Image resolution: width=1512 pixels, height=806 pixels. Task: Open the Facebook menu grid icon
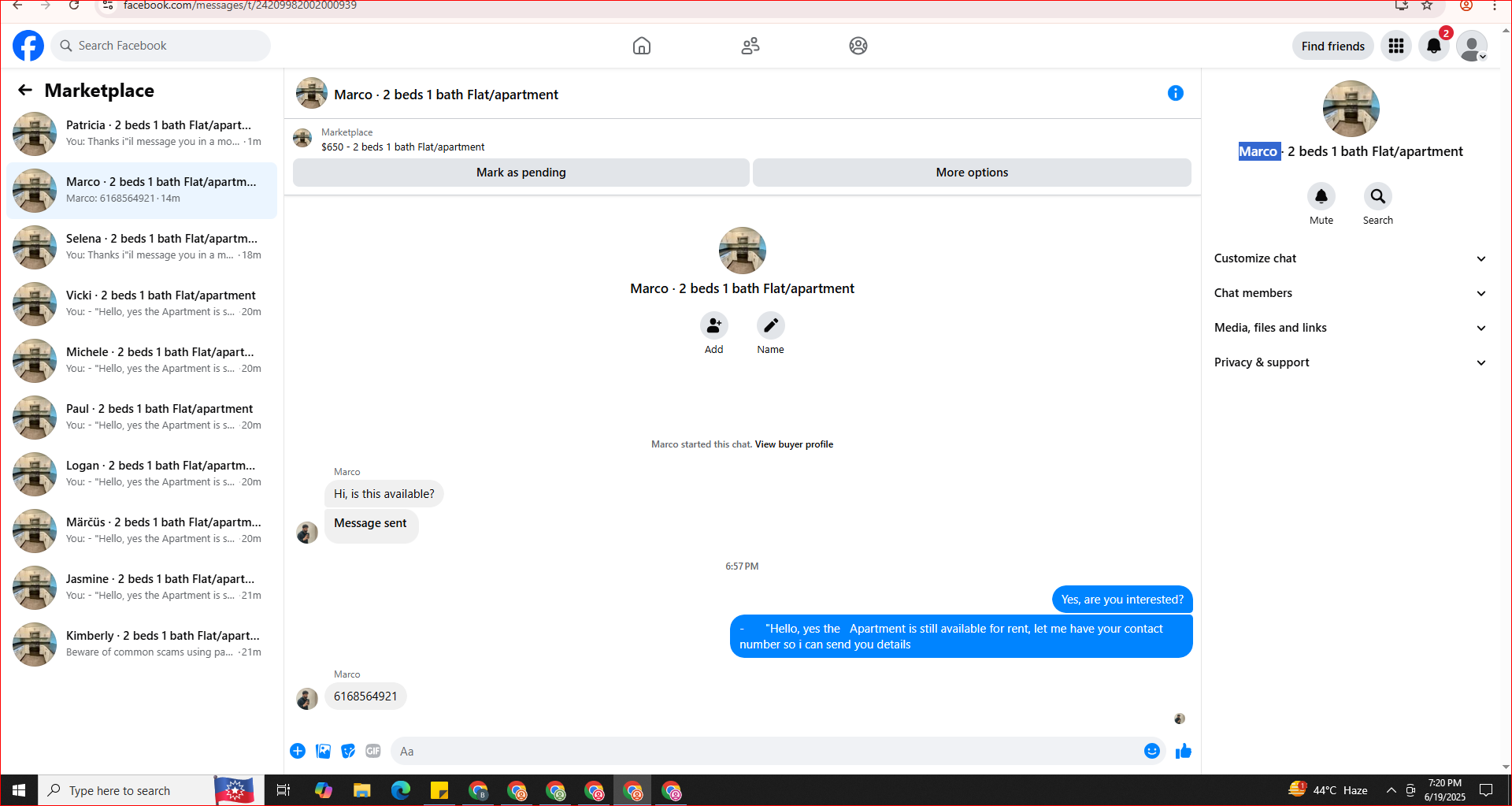[1396, 46]
